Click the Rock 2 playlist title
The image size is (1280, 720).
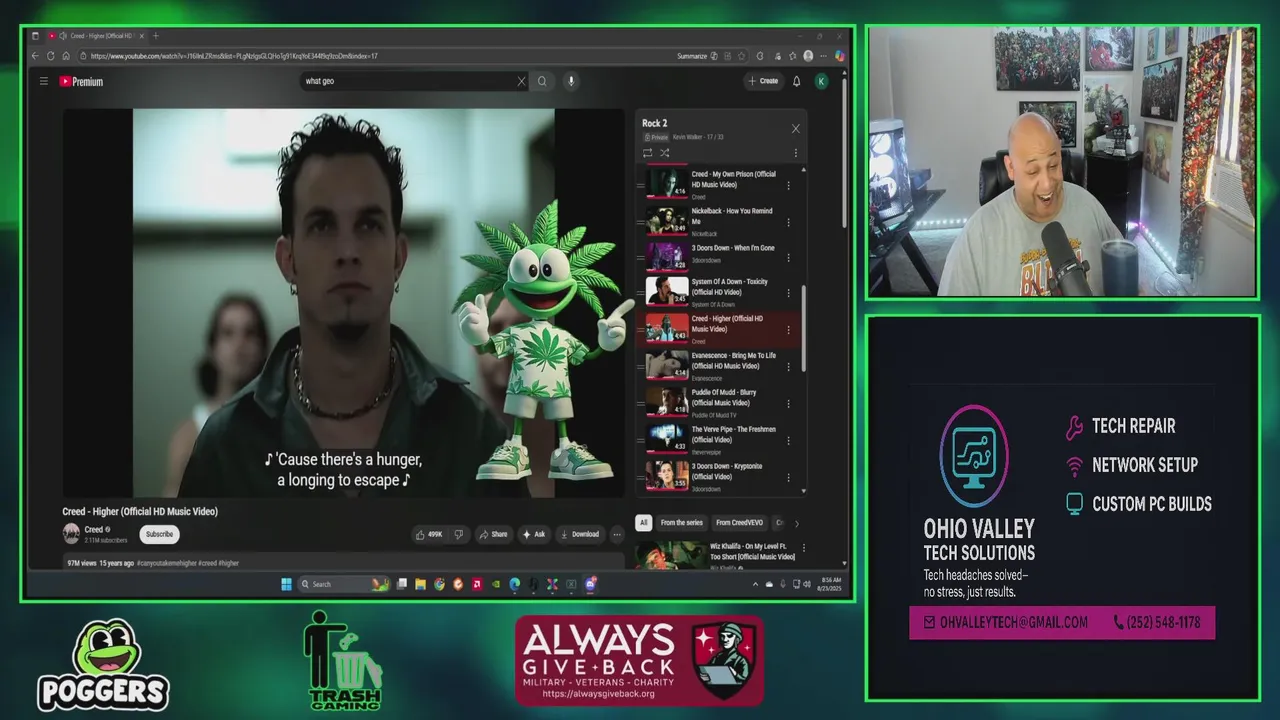tap(654, 124)
